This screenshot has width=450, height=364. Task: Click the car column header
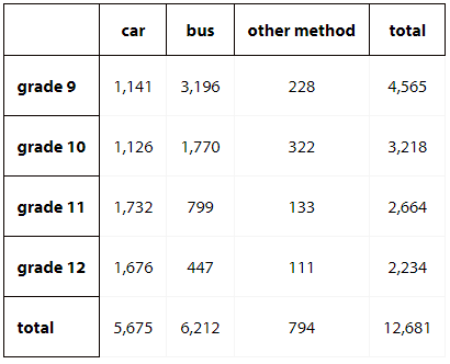point(133,30)
